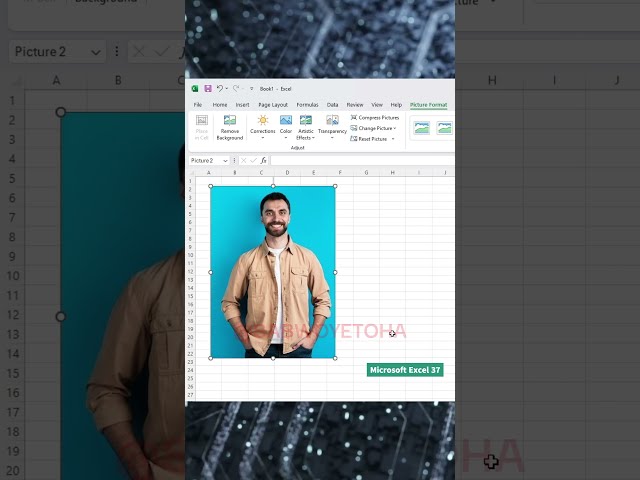Click the picture's bottom-middle resize handle
The image size is (640, 480).
(273, 358)
